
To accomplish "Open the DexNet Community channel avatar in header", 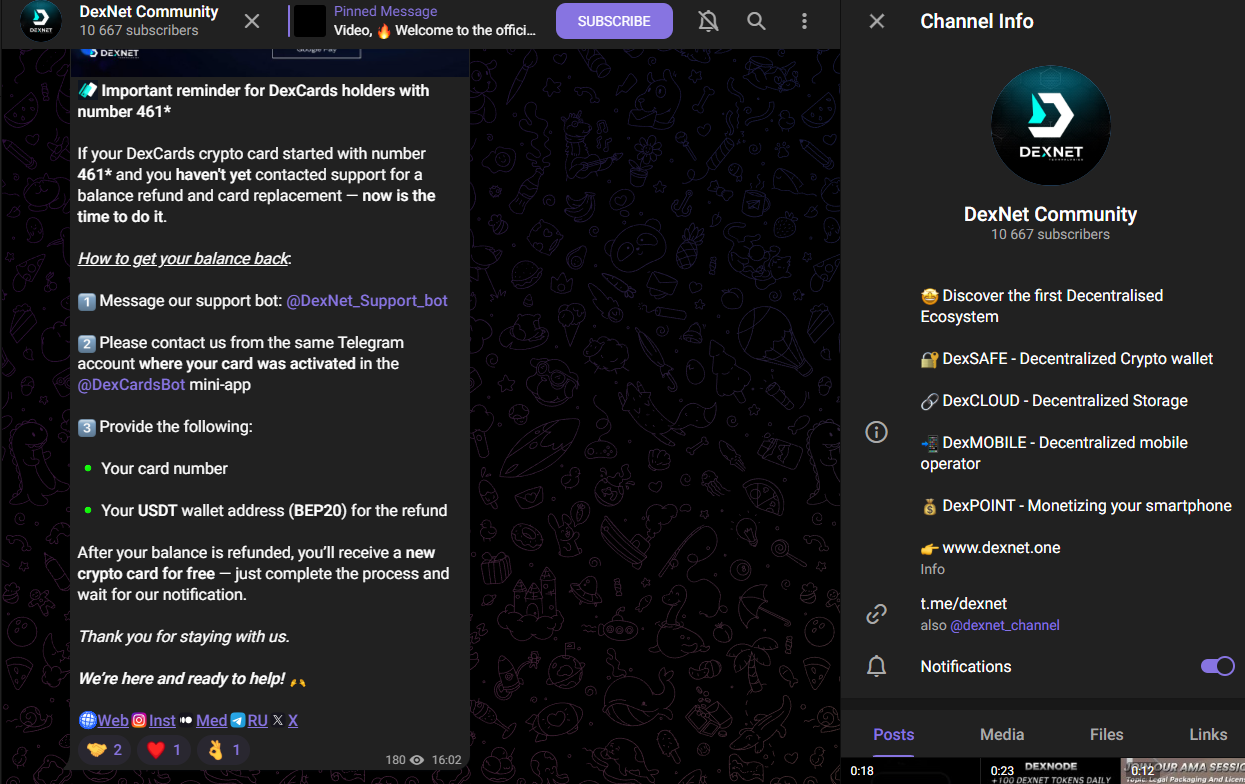I will pyautogui.click(x=41, y=21).
